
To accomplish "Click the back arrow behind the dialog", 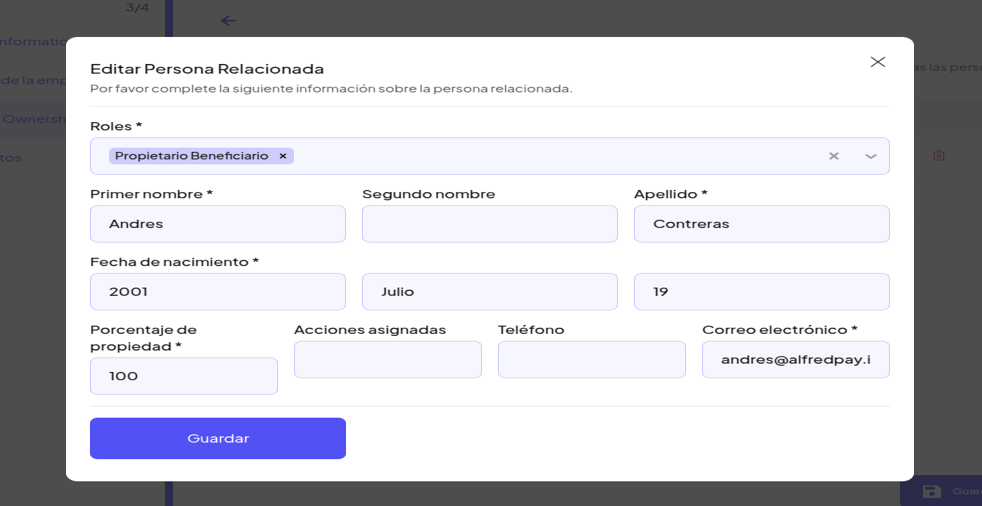I will [228, 21].
